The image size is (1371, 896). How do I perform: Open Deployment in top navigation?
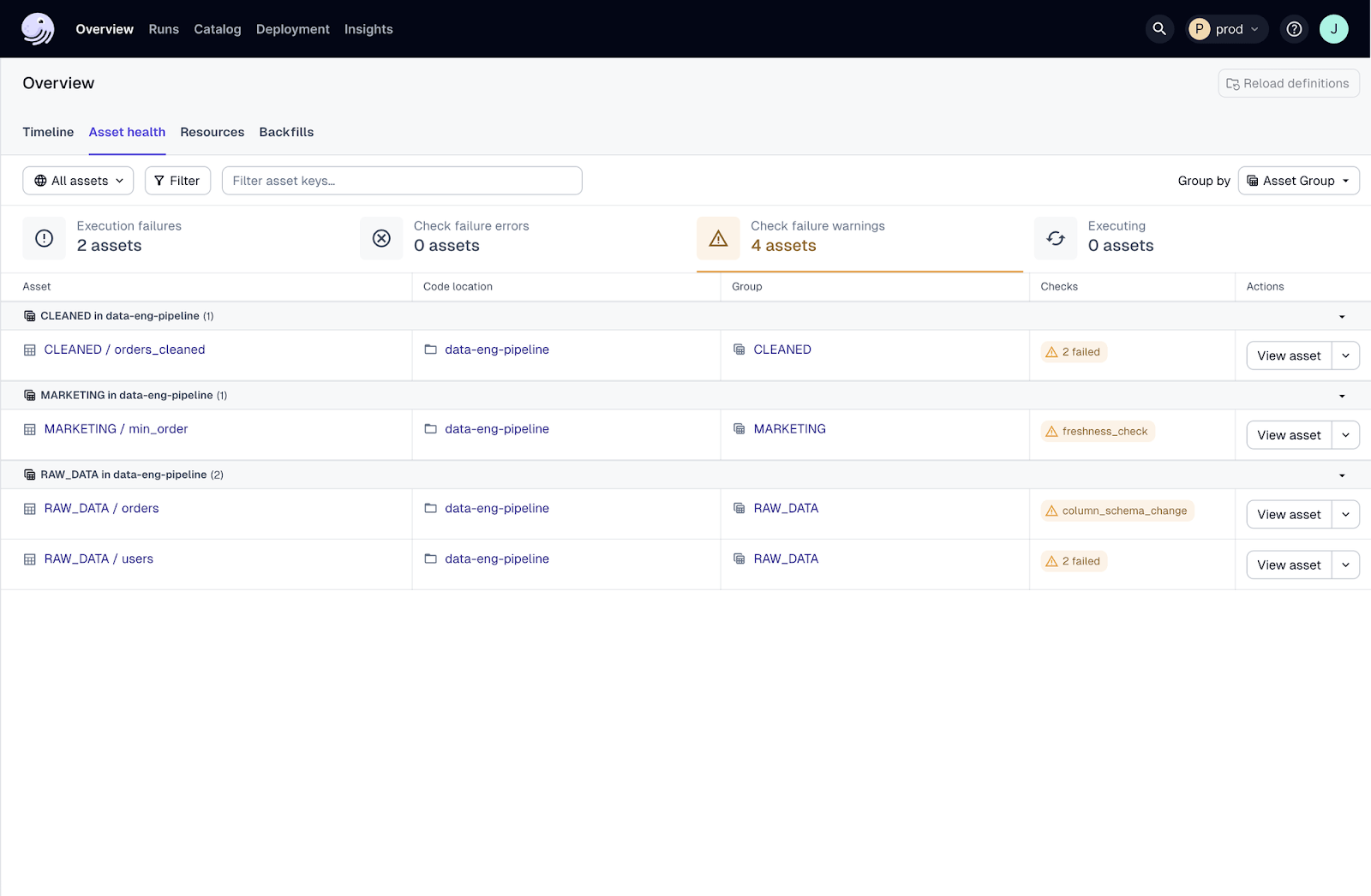[293, 29]
